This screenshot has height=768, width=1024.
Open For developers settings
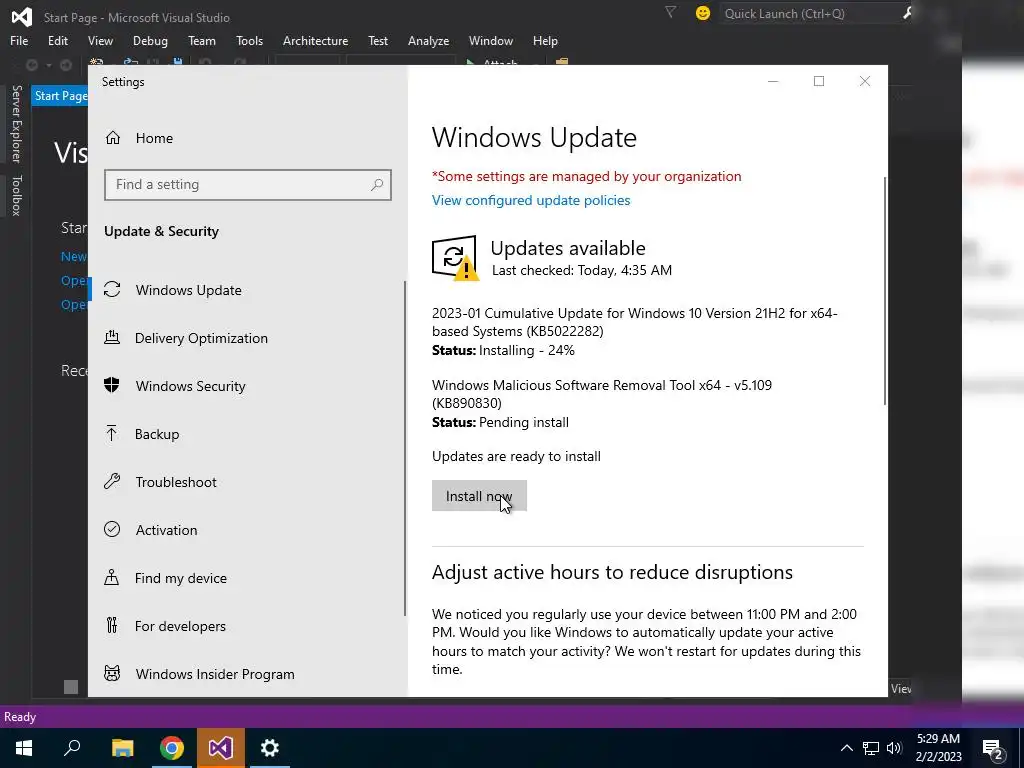click(x=165, y=626)
